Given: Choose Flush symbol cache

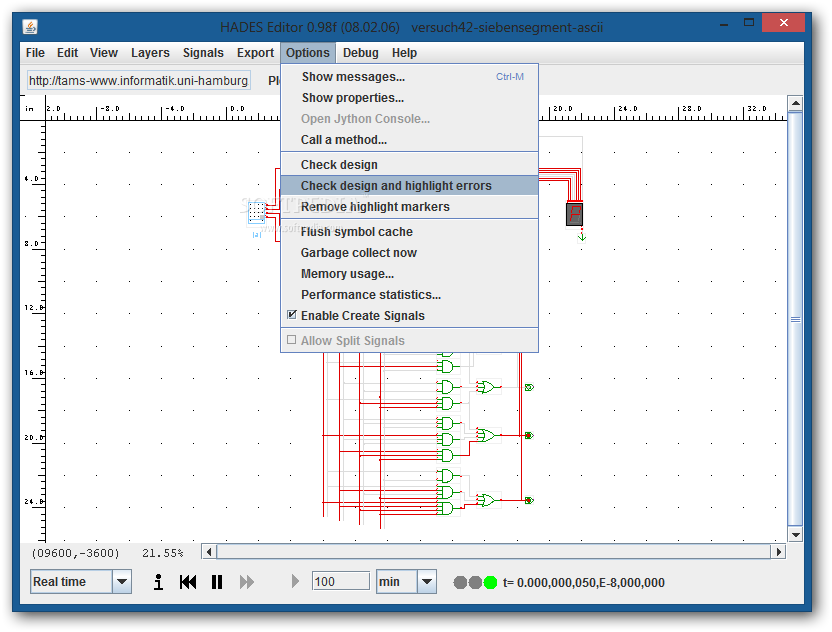Looking at the screenshot, I should (x=409, y=232).
